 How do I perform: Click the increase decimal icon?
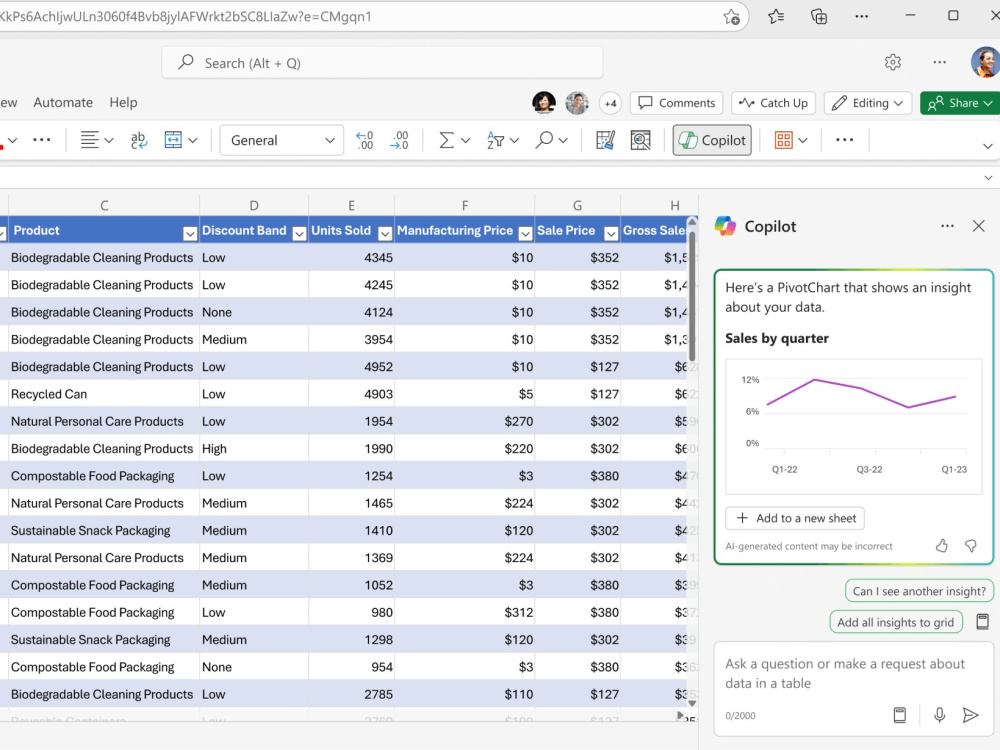(x=365, y=140)
